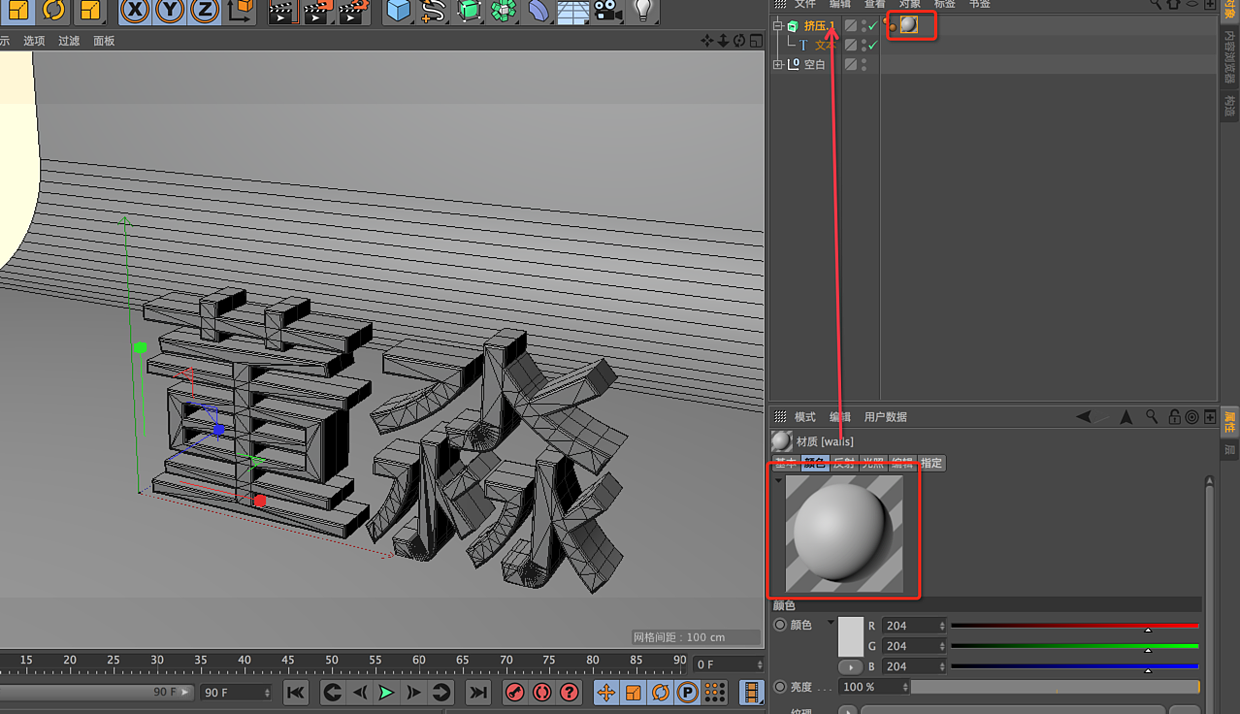
Task: Select the 文本 spline object
Action: (x=824, y=45)
